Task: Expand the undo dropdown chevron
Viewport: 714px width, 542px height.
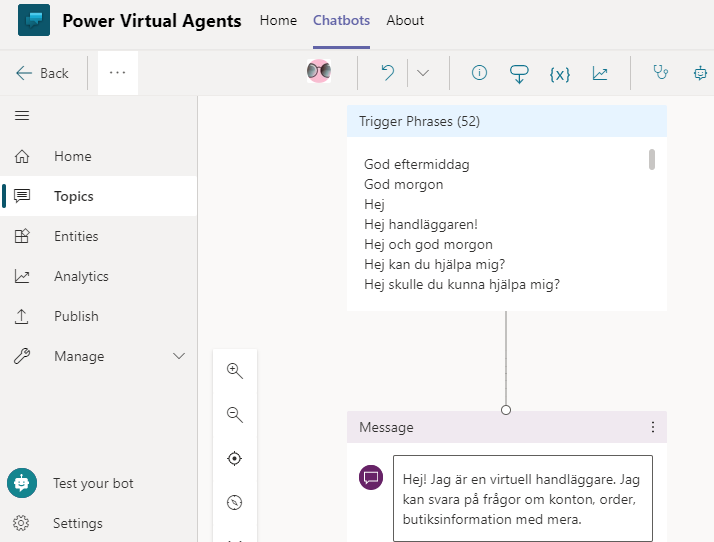Action: pos(423,73)
